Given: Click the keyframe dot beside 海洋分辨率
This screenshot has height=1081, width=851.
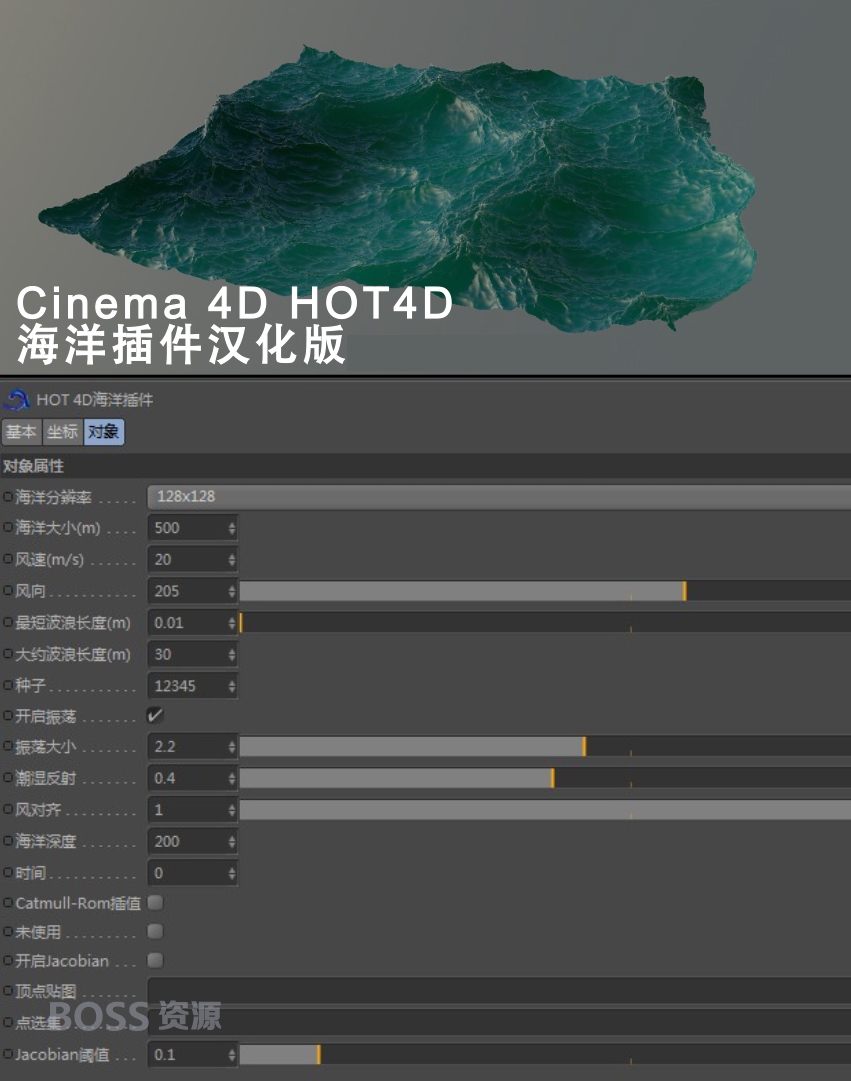Looking at the screenshot, I should tap(8, 496).
